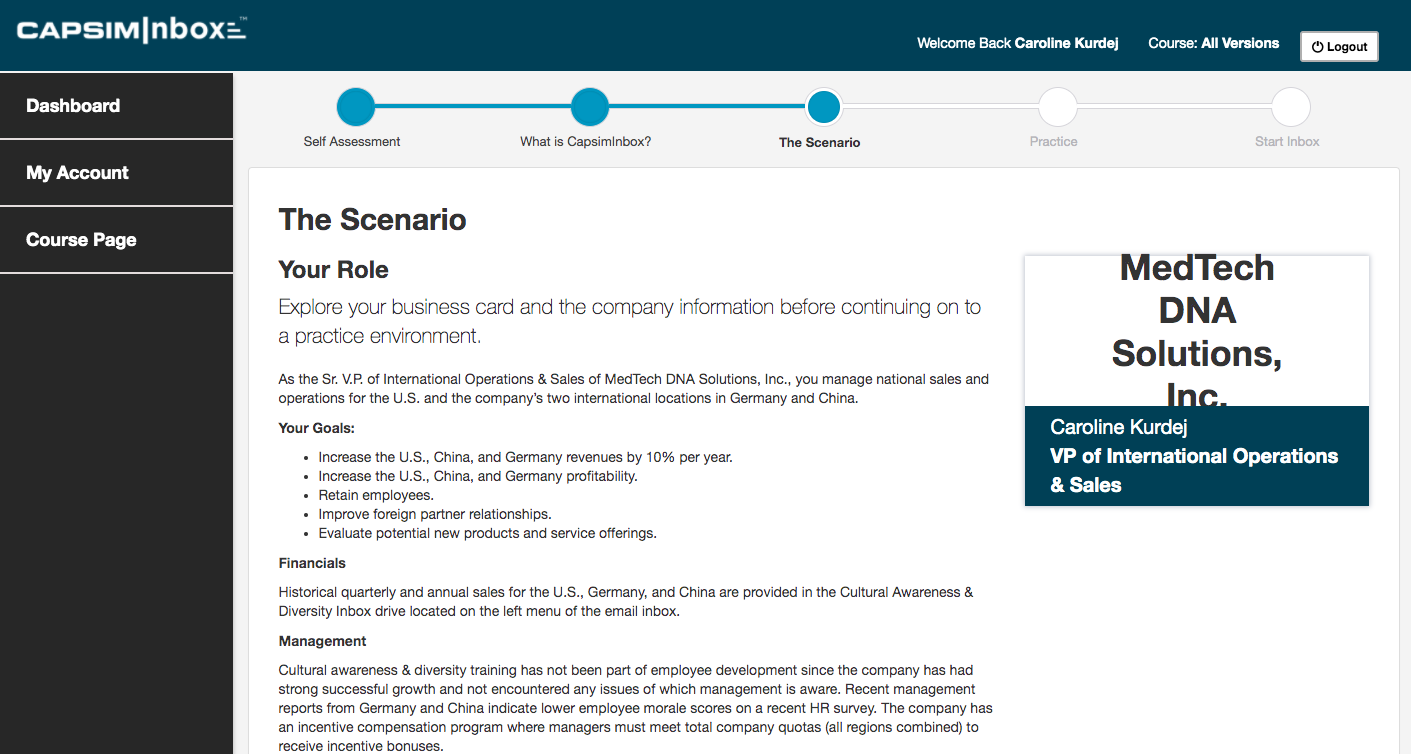
Task: Click the Start Inbox step label
Action: click(x=1287, y=142)
